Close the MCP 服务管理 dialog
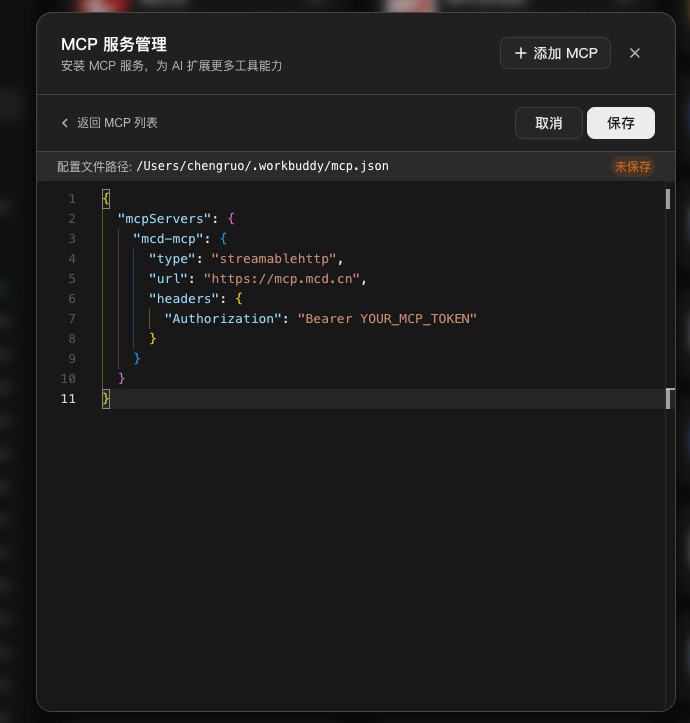This screenshot has width=690, height=723. click(x=635, y=53)
